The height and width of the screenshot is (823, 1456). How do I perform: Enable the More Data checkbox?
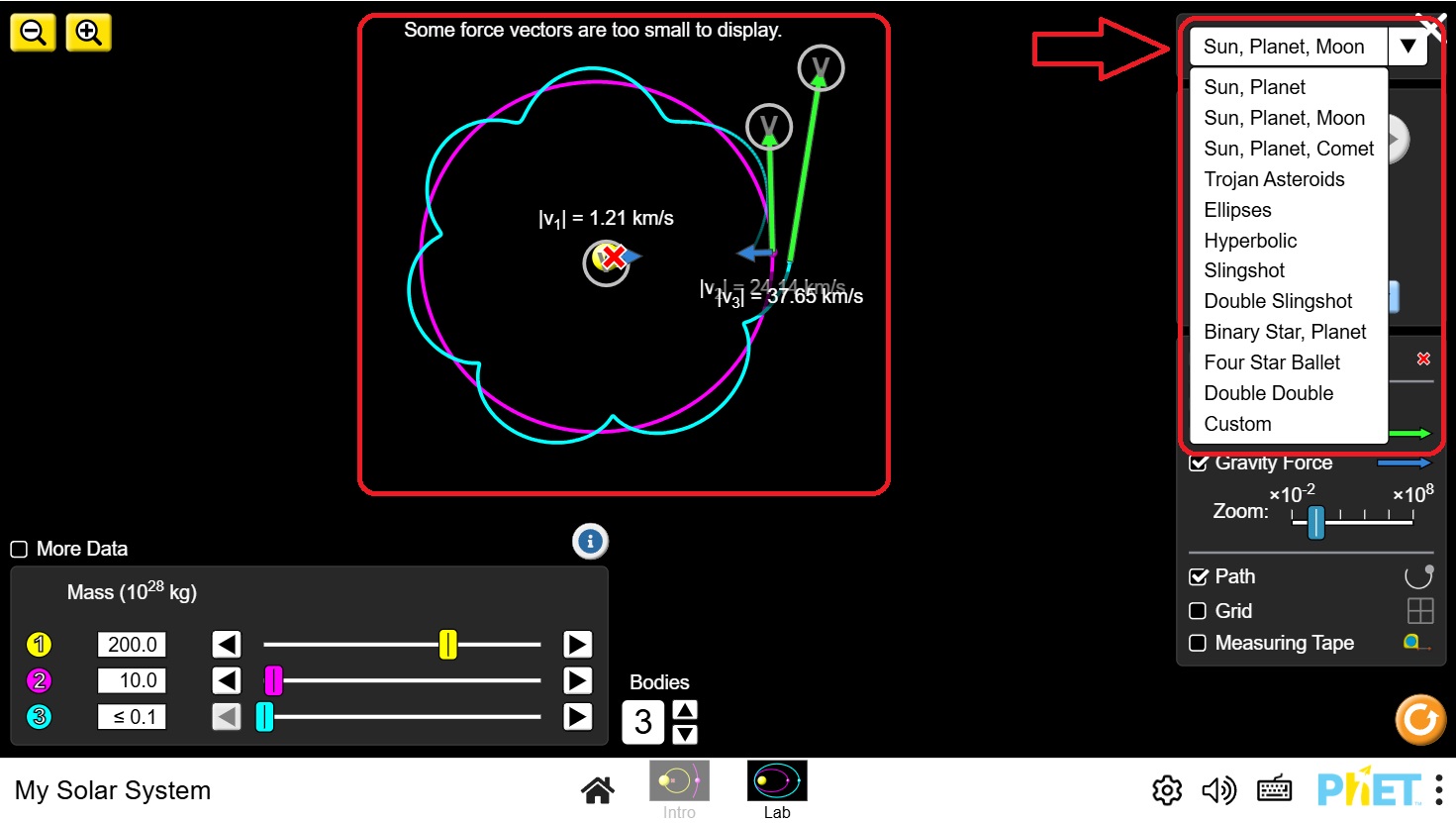coord(19,549)
